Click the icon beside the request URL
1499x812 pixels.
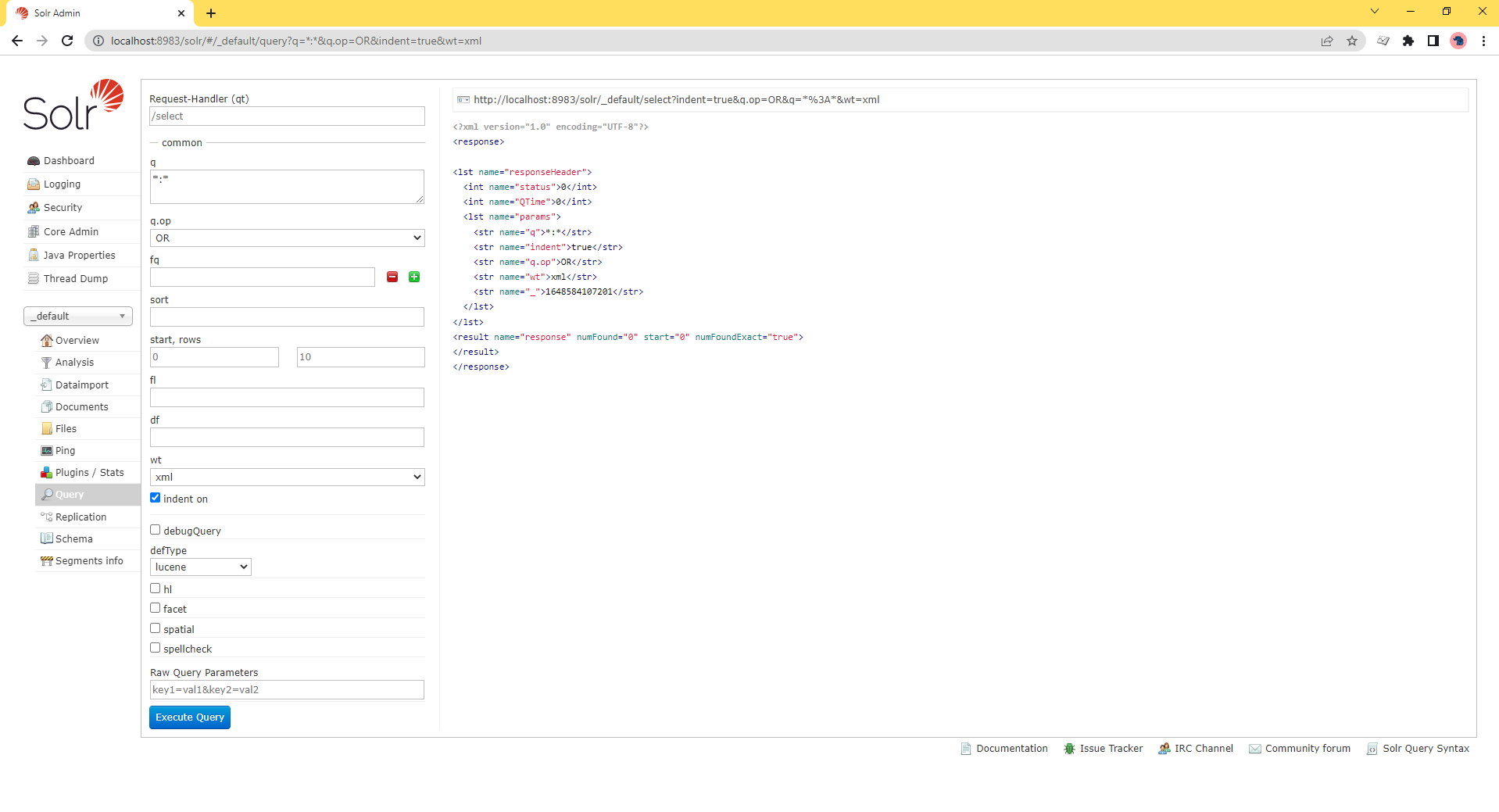(x=463, y=99)
